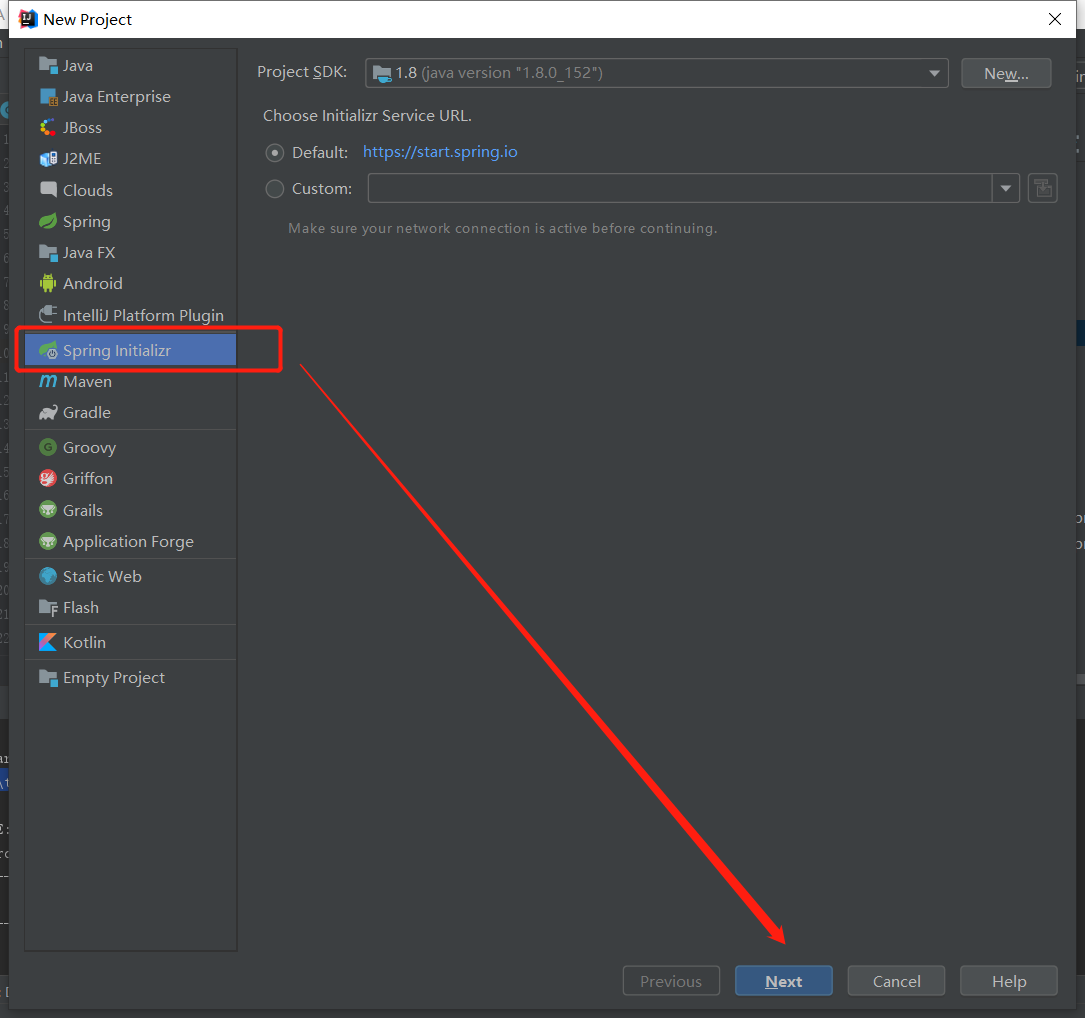The height and width of the screenshot is (1018, 1085).
Task: Select the Java project type icon
Action: [48, 65]
